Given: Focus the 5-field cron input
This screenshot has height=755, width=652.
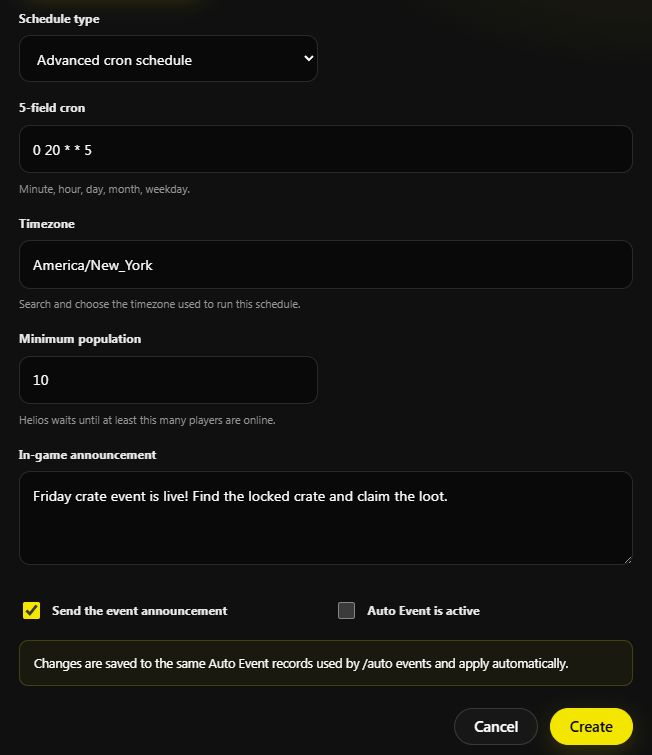Looking at the screenshot, I should pyautogui.click(x=326, y=149).
